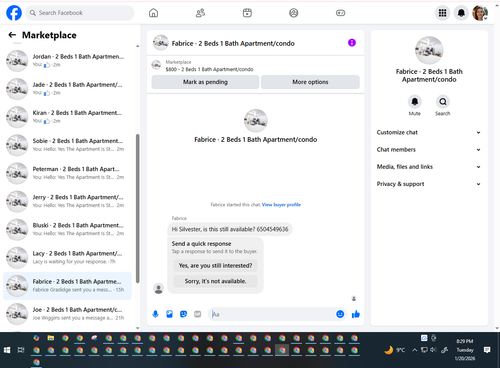Open the Friends icon in top bar
The image size is (500, 368).
200,13
